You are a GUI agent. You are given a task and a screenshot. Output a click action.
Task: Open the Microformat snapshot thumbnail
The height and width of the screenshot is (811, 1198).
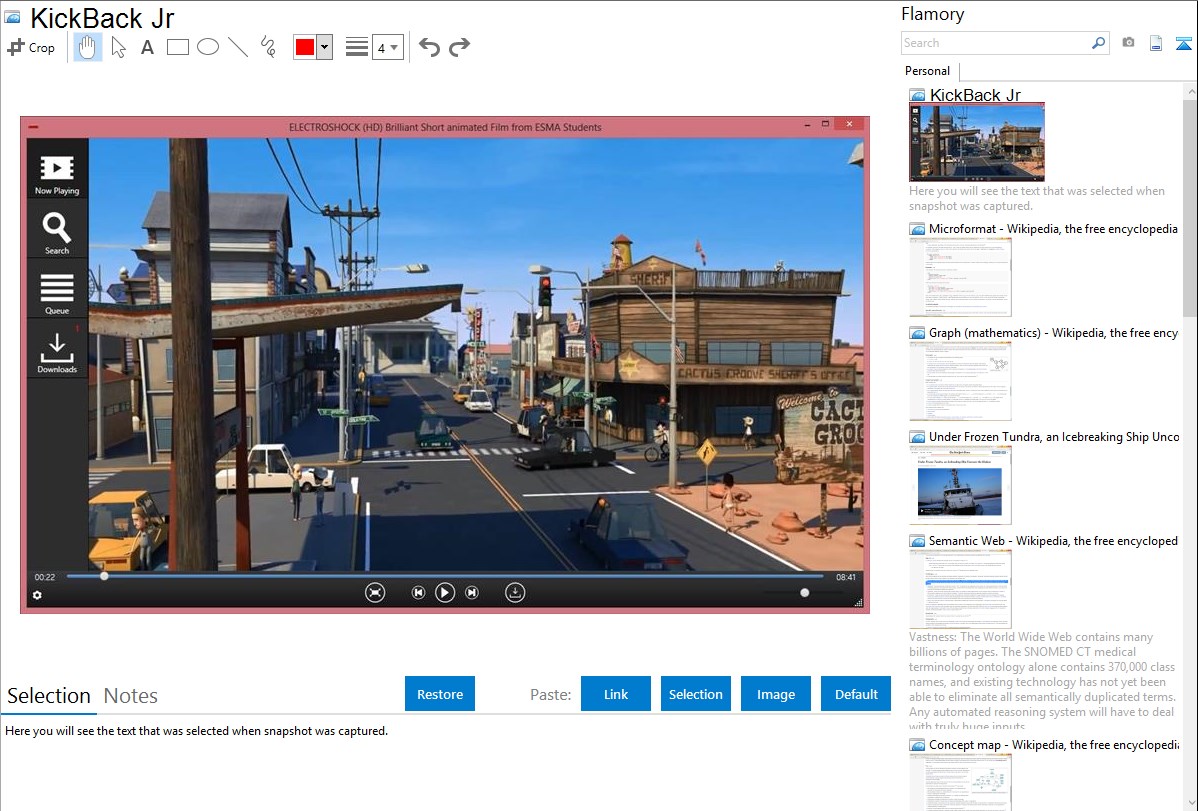(x=960, y=277)
